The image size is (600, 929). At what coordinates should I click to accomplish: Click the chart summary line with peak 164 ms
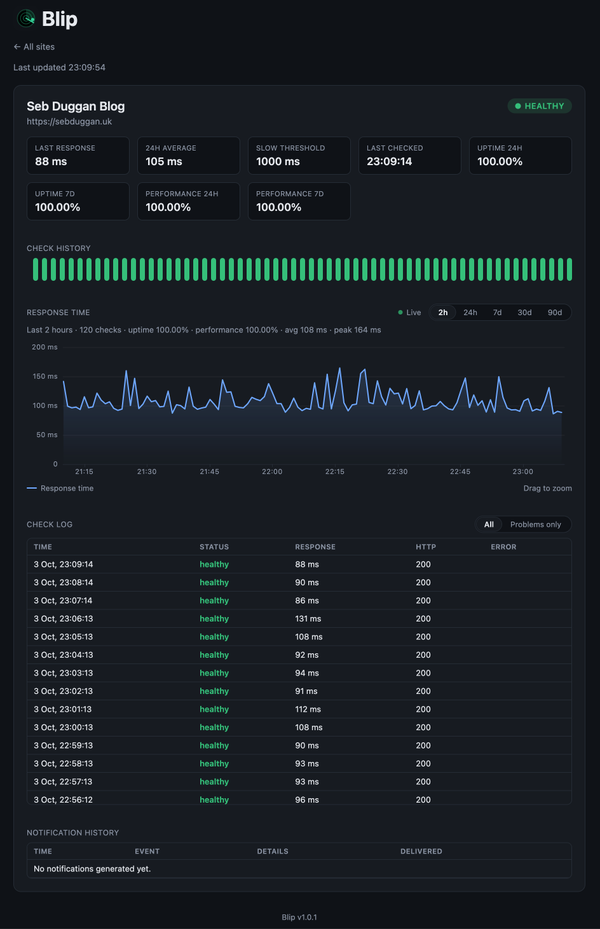(x=204, y=330)
